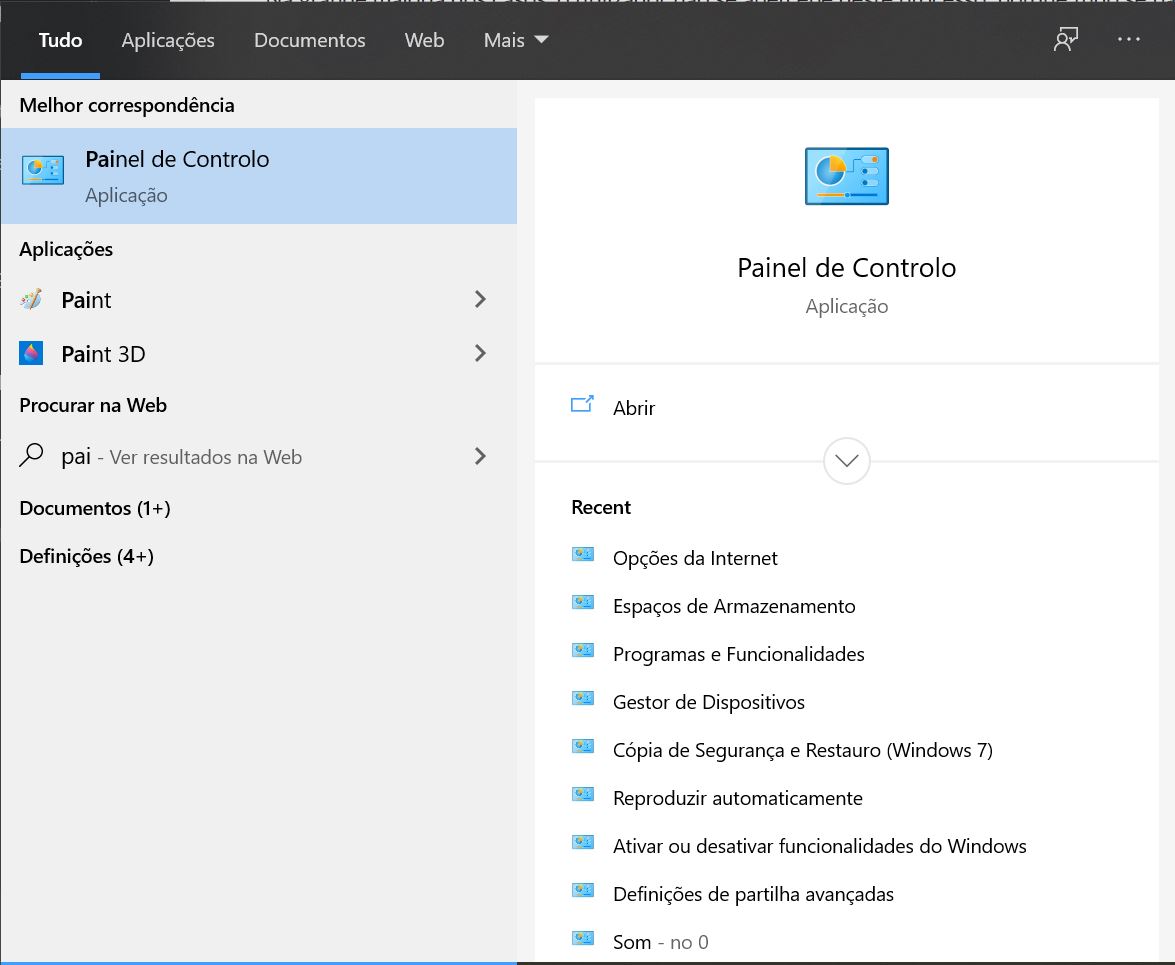This screenshot has height=965, width=1175.
Task: Select the Web filter tab
Action: click(424, 41)
